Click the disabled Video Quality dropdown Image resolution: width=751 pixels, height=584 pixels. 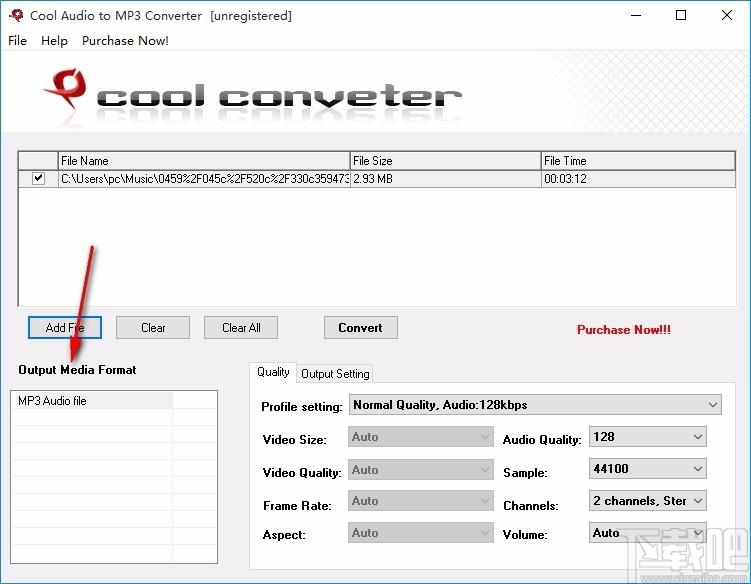click(421, 470)
